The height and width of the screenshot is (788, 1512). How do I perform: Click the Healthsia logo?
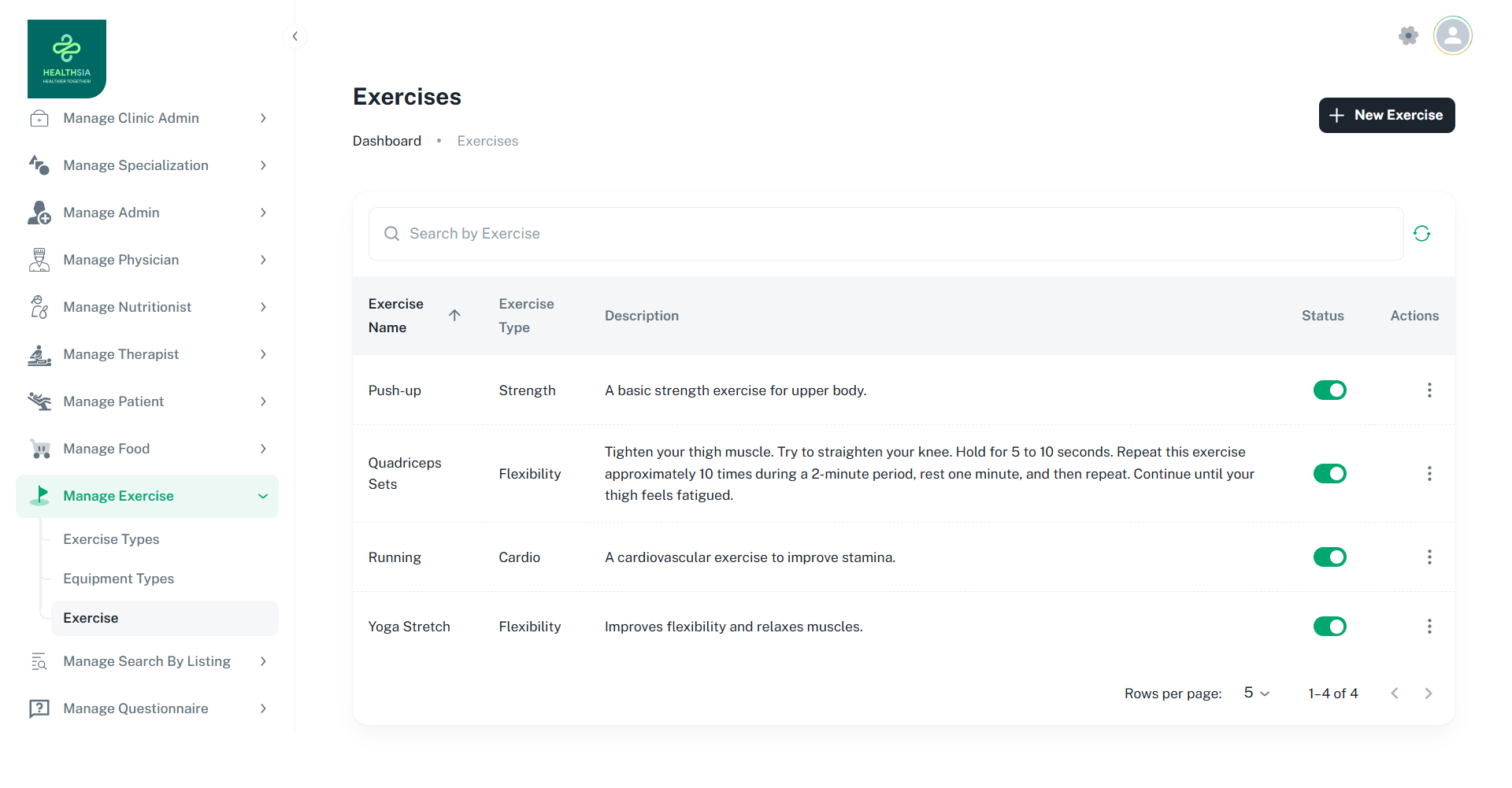[x=67, y=59]
